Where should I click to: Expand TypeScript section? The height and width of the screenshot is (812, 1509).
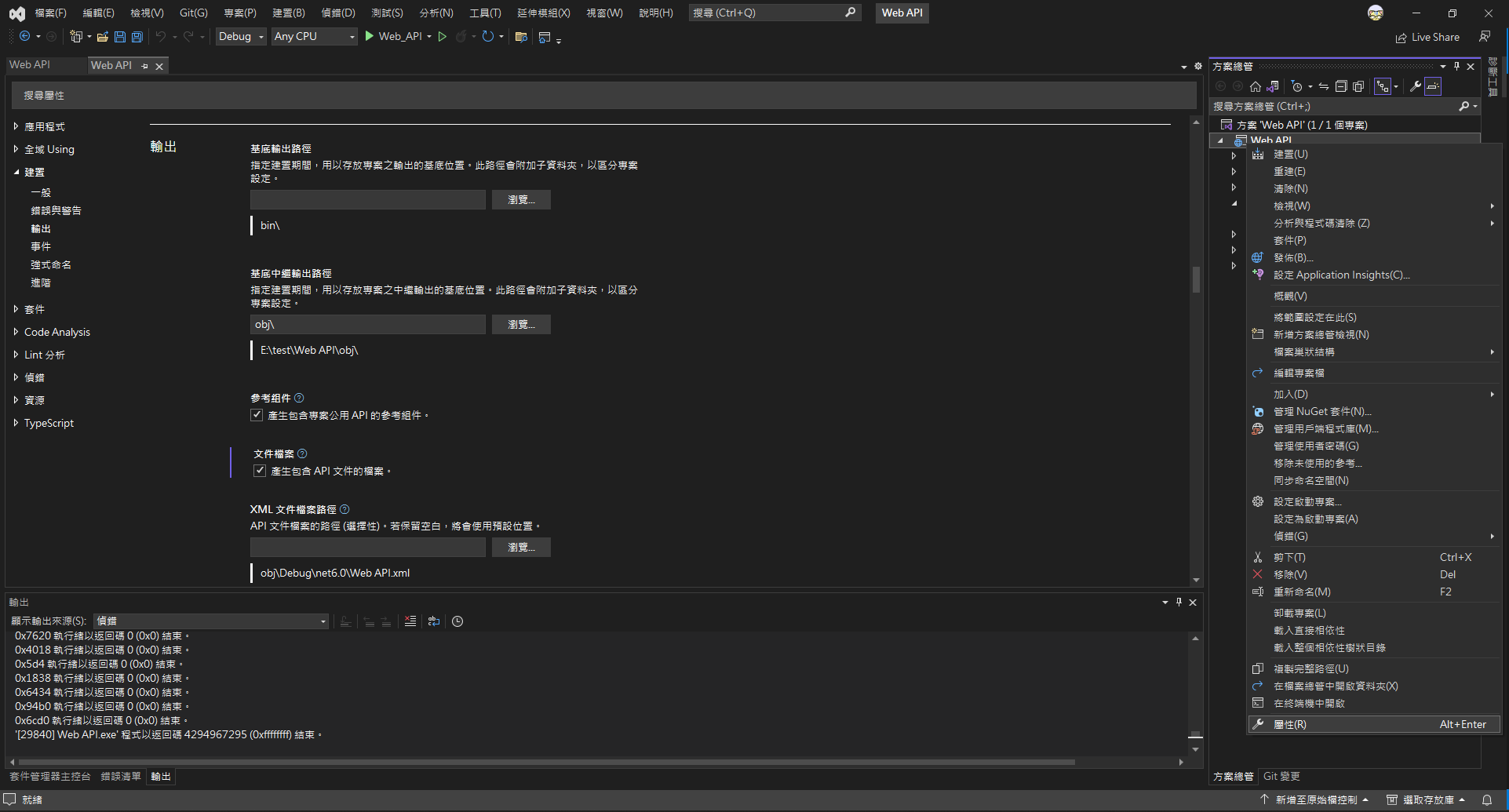coord(16,423)
